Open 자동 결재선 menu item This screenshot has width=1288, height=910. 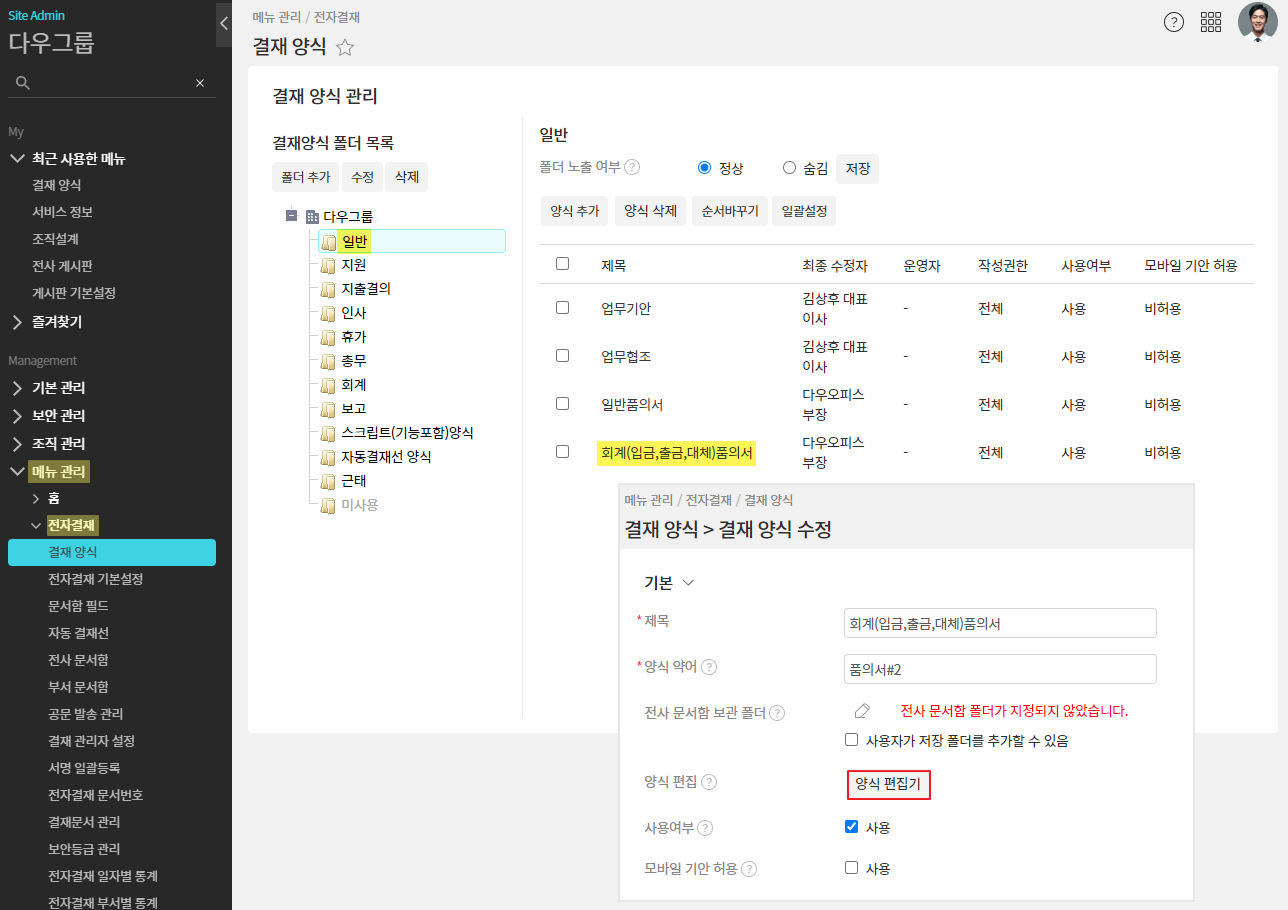(78, 633)
